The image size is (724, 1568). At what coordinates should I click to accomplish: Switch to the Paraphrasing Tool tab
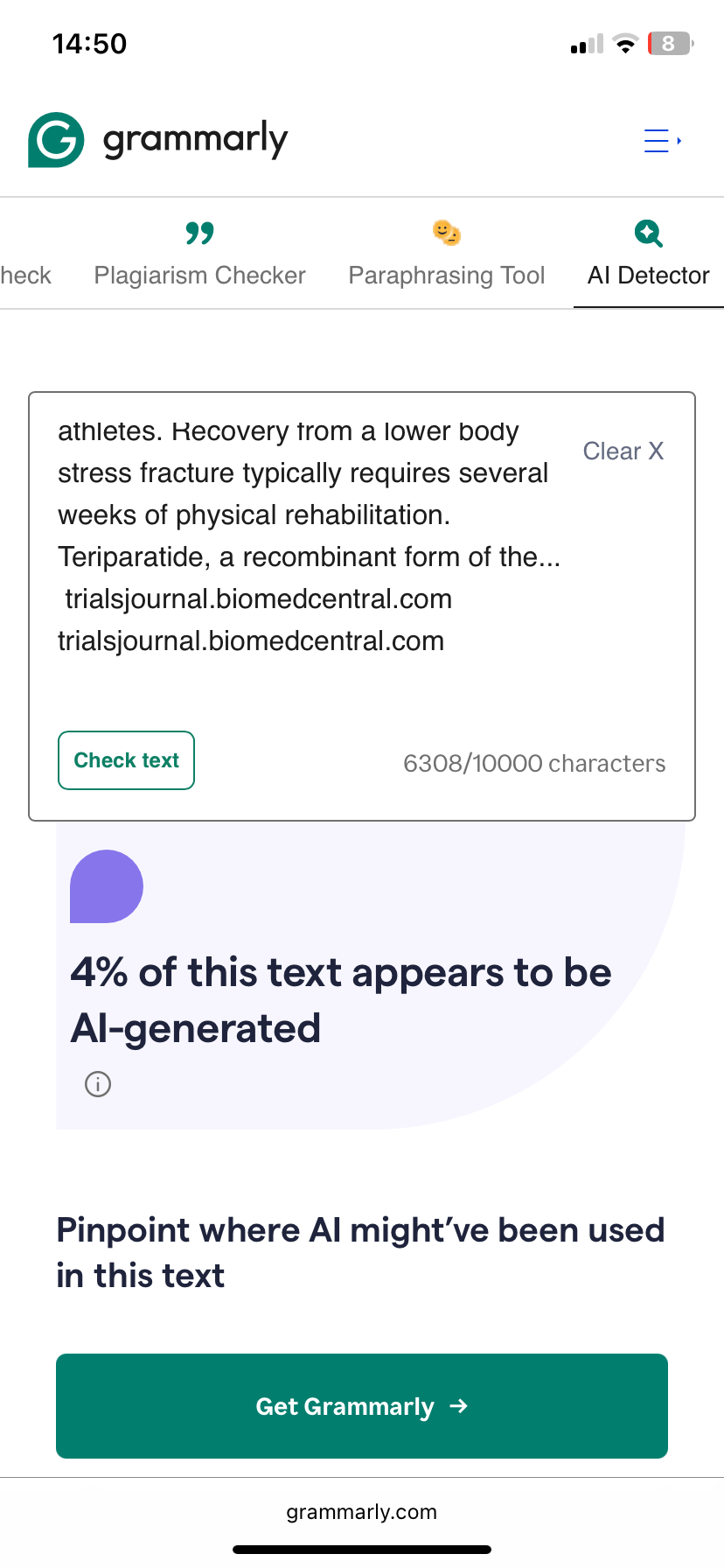click(447, 276)
